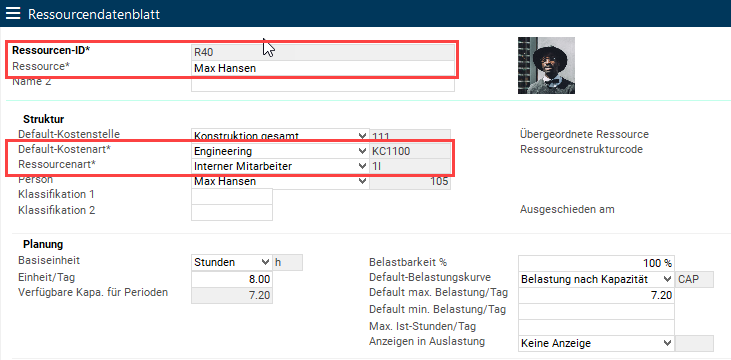731x360 pixels.
Task: Click the empty code field beside Keine Anzeige
Action: coord(694,344)
